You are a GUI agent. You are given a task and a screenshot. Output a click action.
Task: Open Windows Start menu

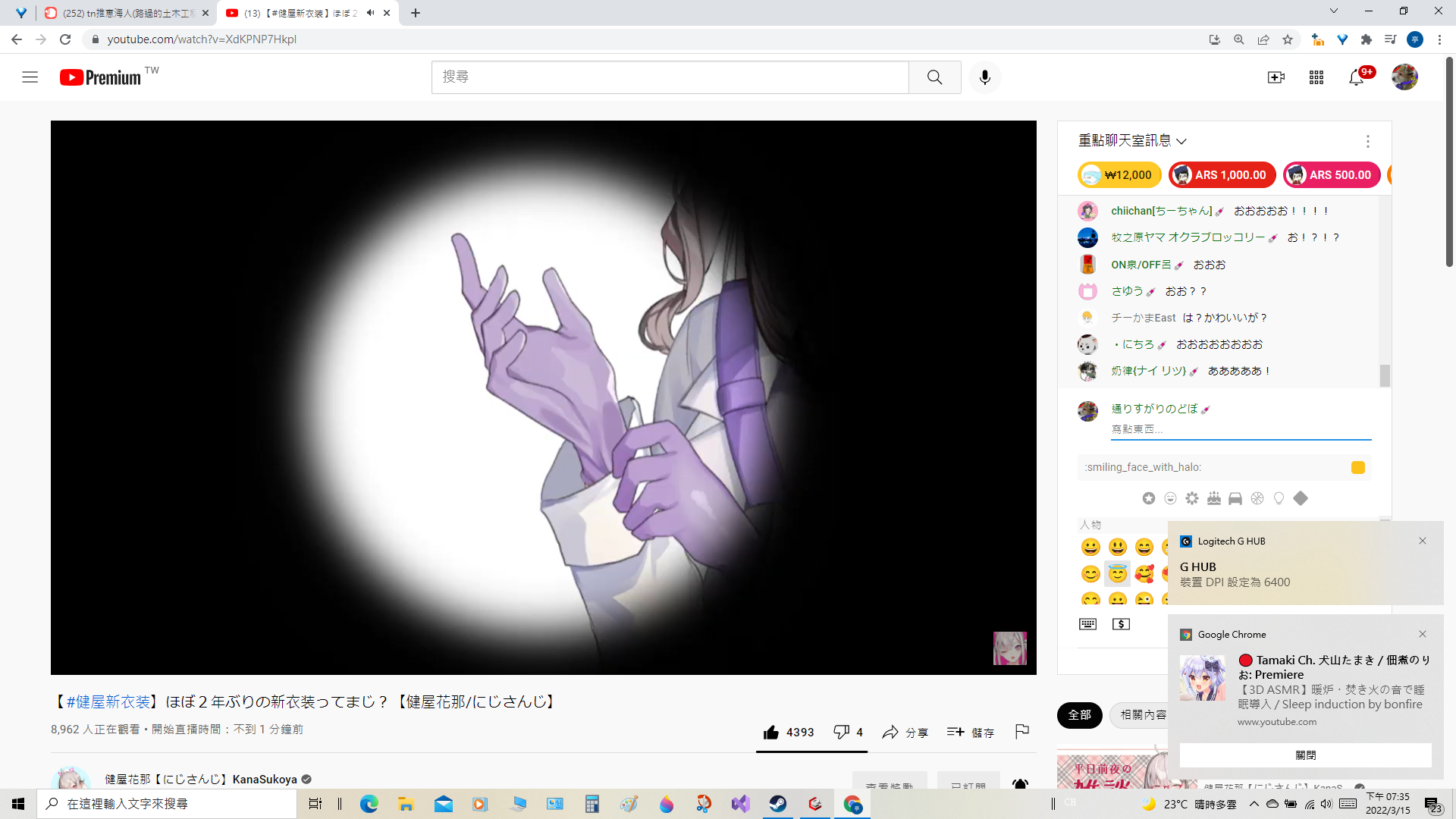[x=18, y=804]
